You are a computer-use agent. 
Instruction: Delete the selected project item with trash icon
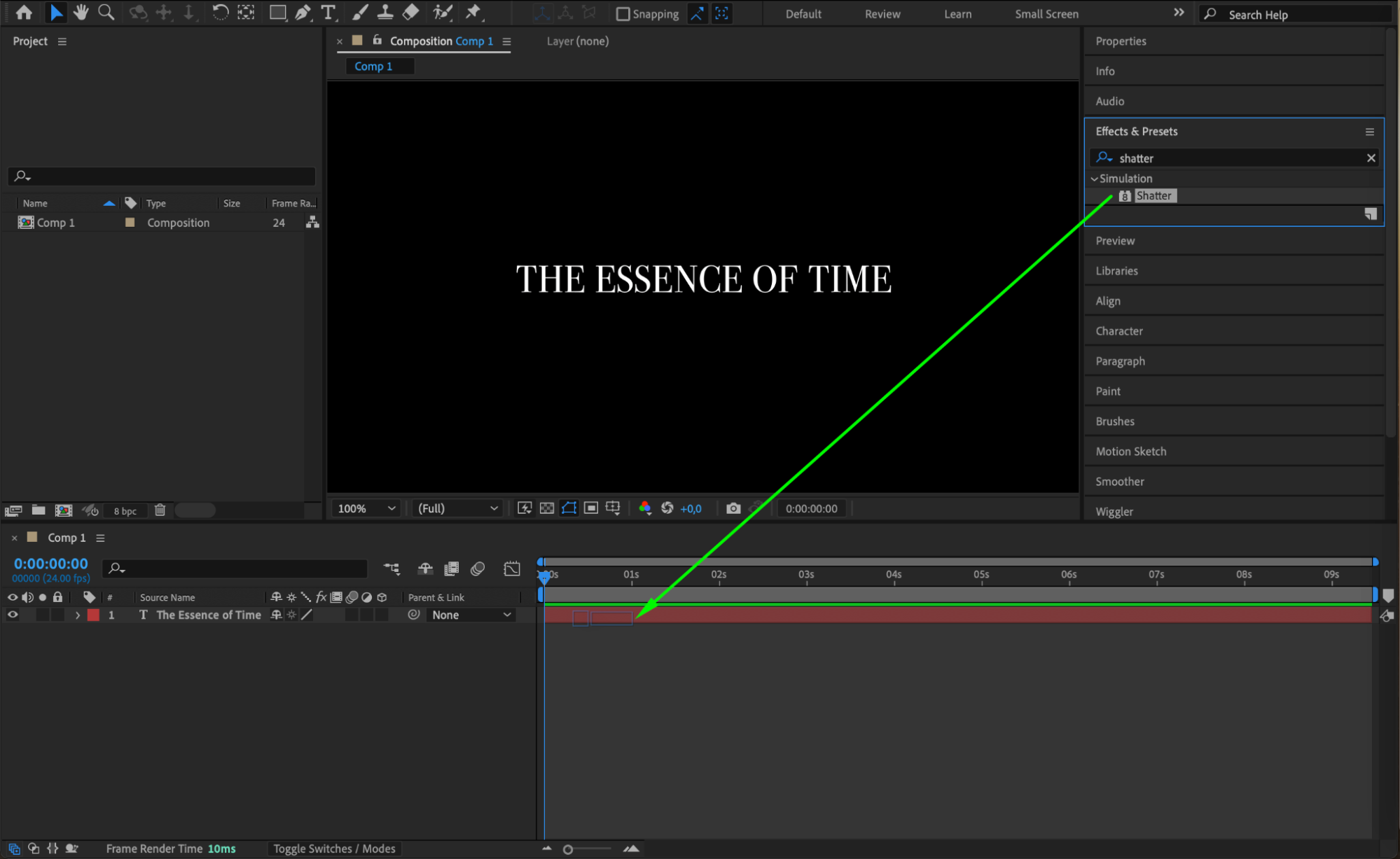[160, 510]
